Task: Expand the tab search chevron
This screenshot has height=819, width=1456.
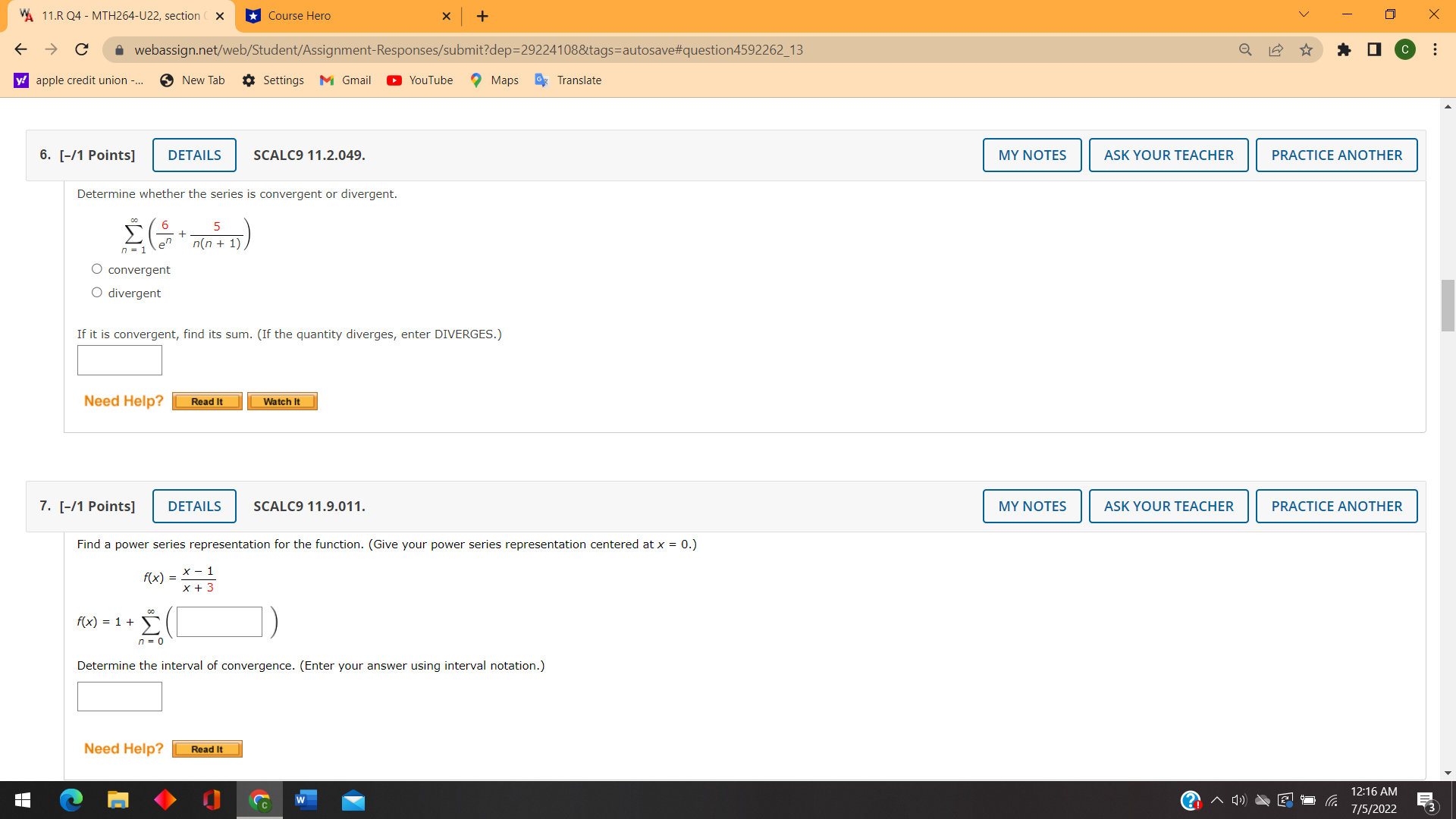Action: (1304, 14)
